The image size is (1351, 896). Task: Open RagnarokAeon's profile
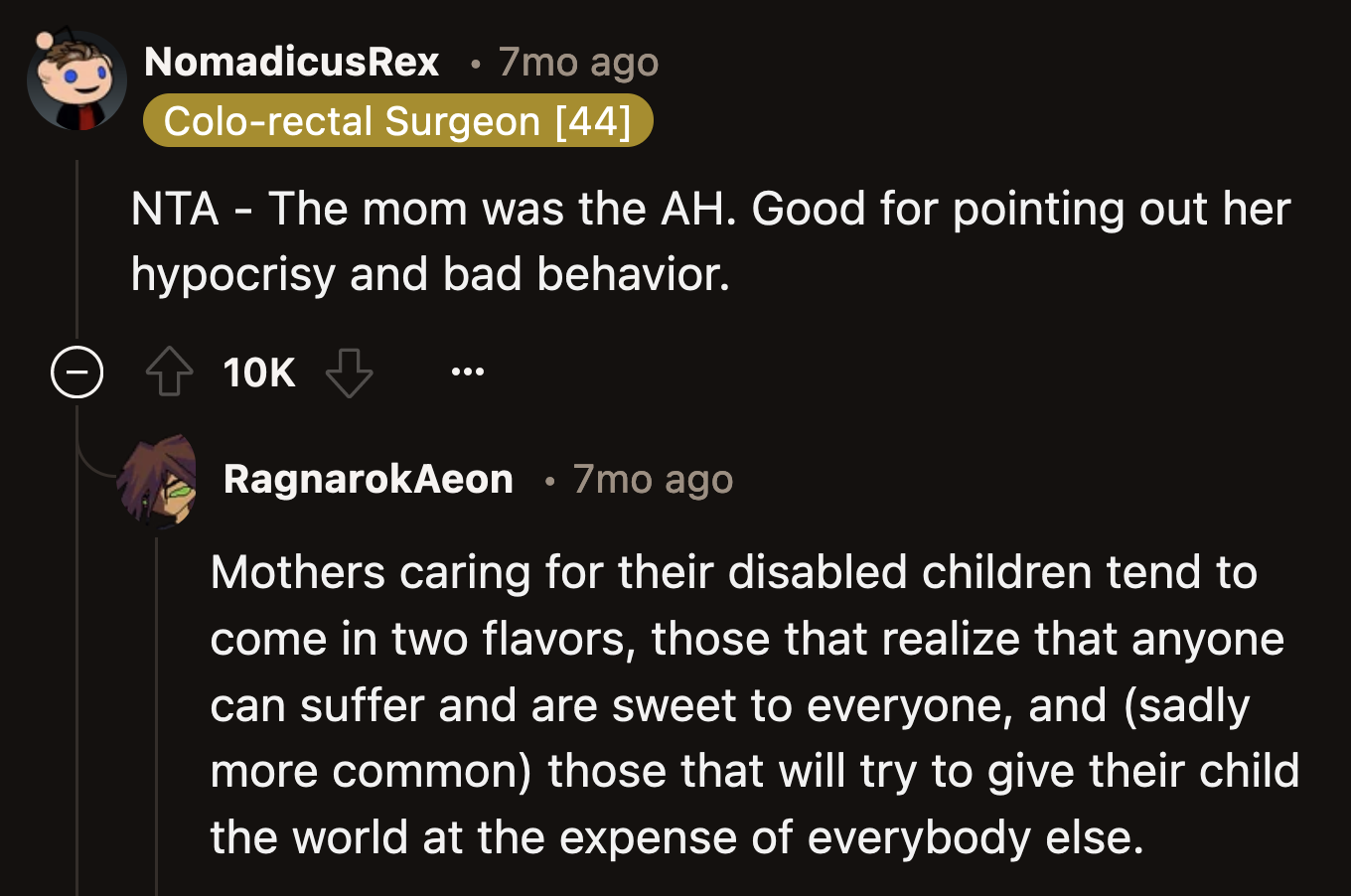point(369,479)
